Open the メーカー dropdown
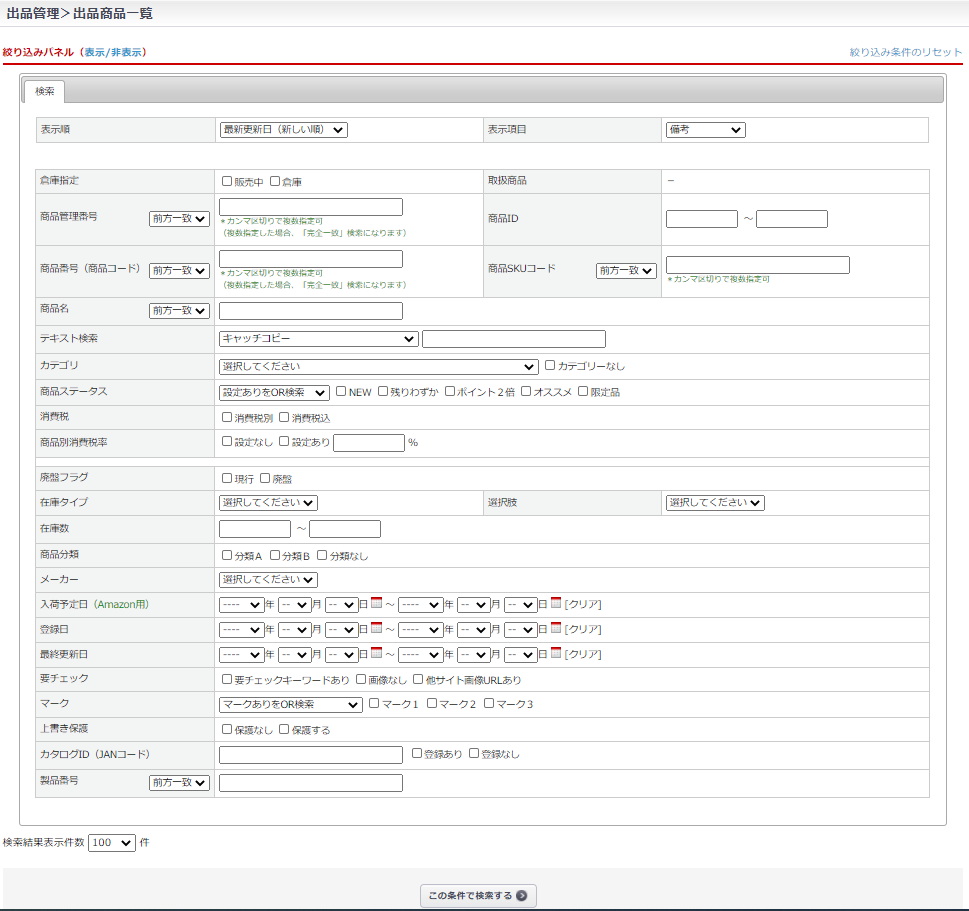Screen dimensions: 969x911 click(x=268, y=579)
